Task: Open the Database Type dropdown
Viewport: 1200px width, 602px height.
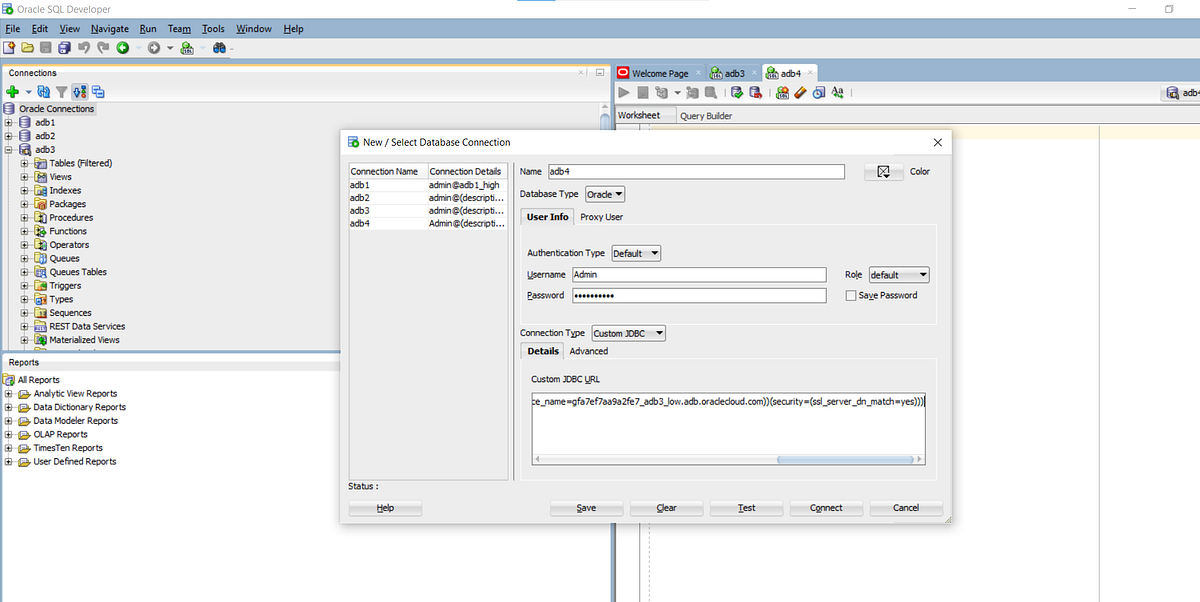Action: (x=606, y=194)
